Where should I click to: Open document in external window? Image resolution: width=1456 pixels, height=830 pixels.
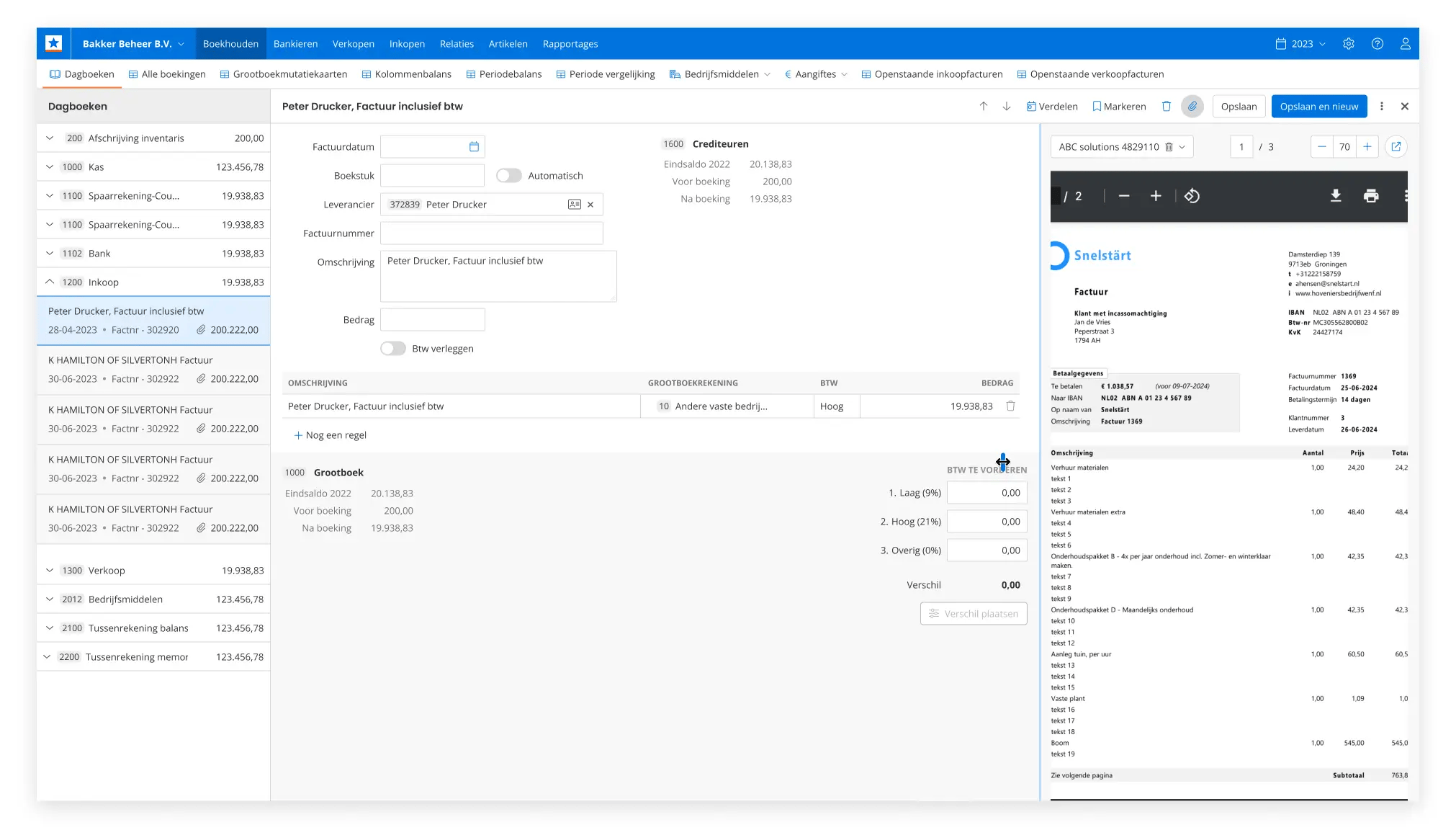point(1396,147)
